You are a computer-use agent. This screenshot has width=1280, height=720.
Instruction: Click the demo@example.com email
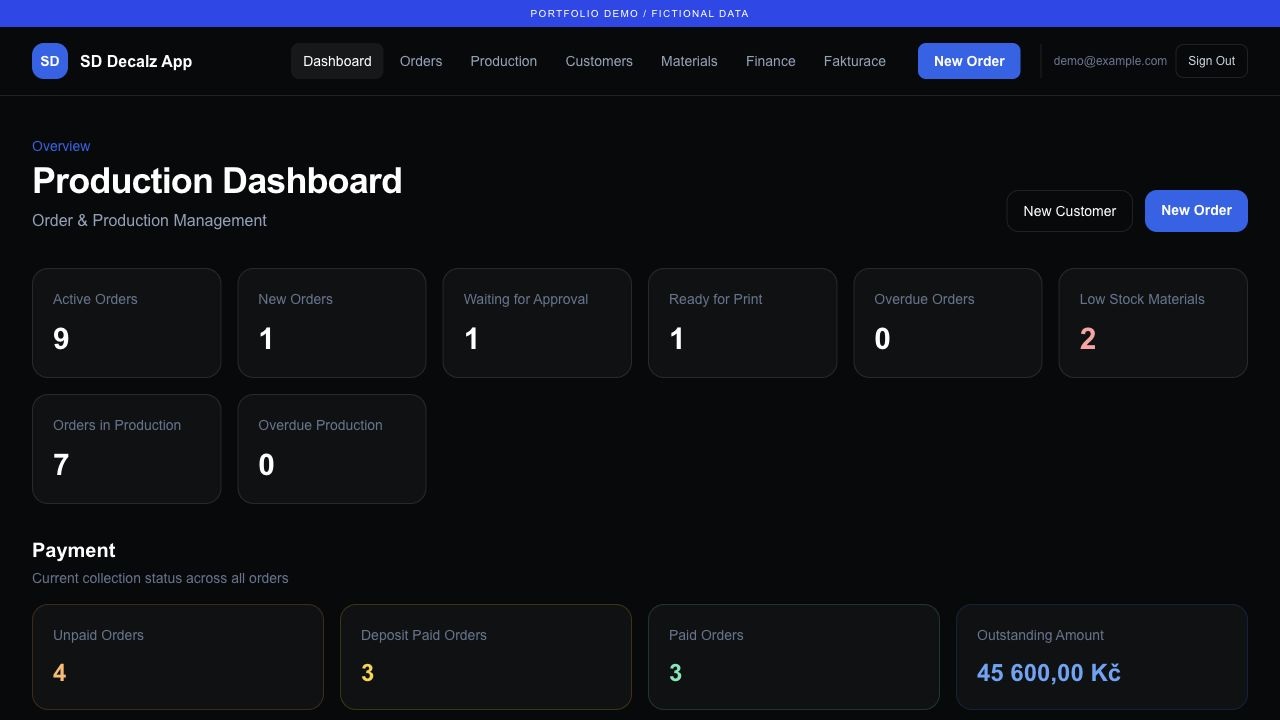click(x=1110, y=61)
